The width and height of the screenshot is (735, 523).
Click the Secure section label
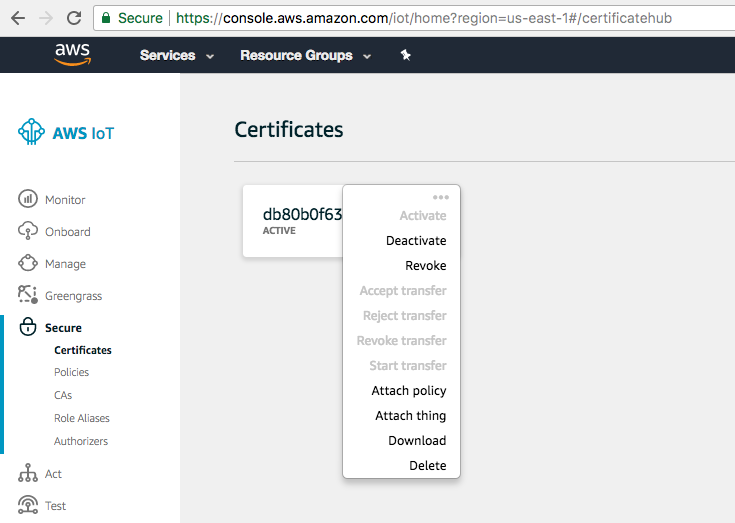click(x=63, y=328)
